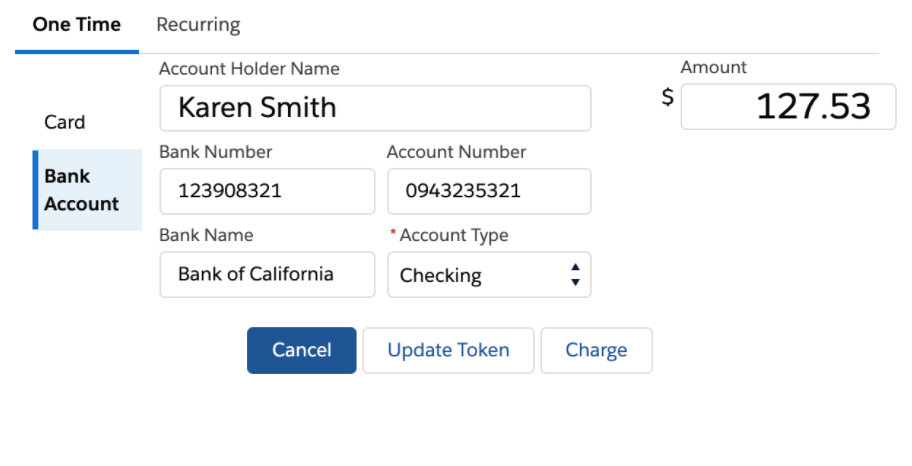The width and height of the screenshot is (912, 466).
Task: Click the Amount input showing 127.53
Action: click(788, 107)
